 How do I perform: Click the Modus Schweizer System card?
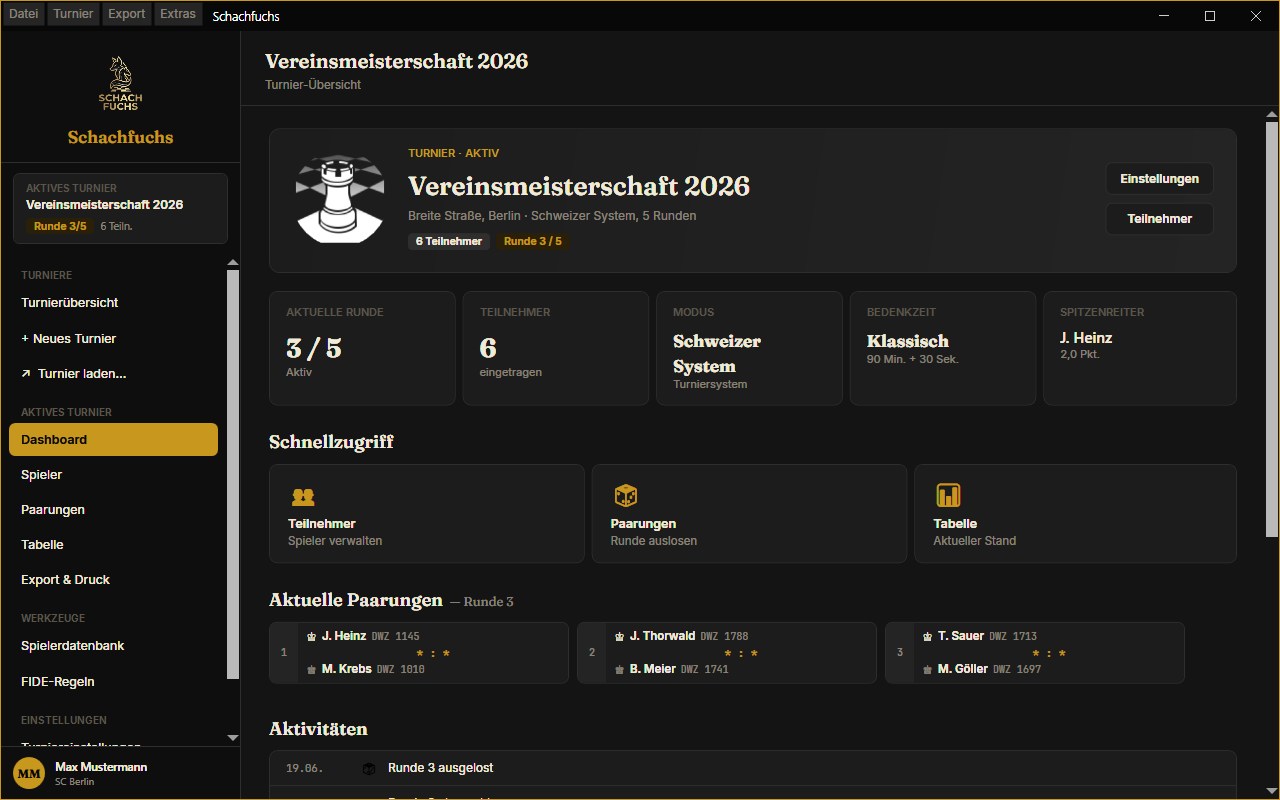point(749,348)
